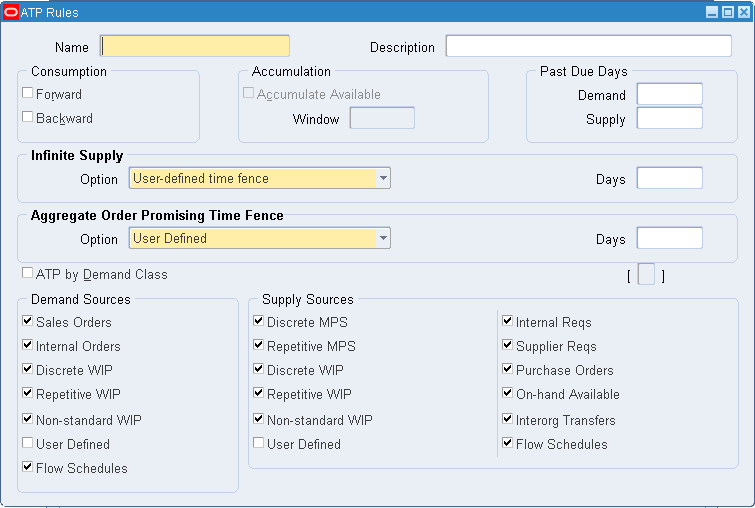
Task: Click the Description text field
Action: [x=588, y=46]
